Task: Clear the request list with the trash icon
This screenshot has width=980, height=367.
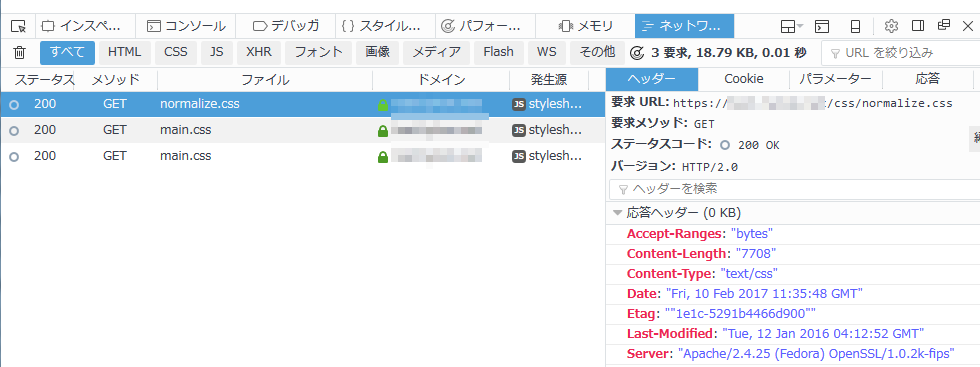Action: pyautogui.click(x=20, y=53)
